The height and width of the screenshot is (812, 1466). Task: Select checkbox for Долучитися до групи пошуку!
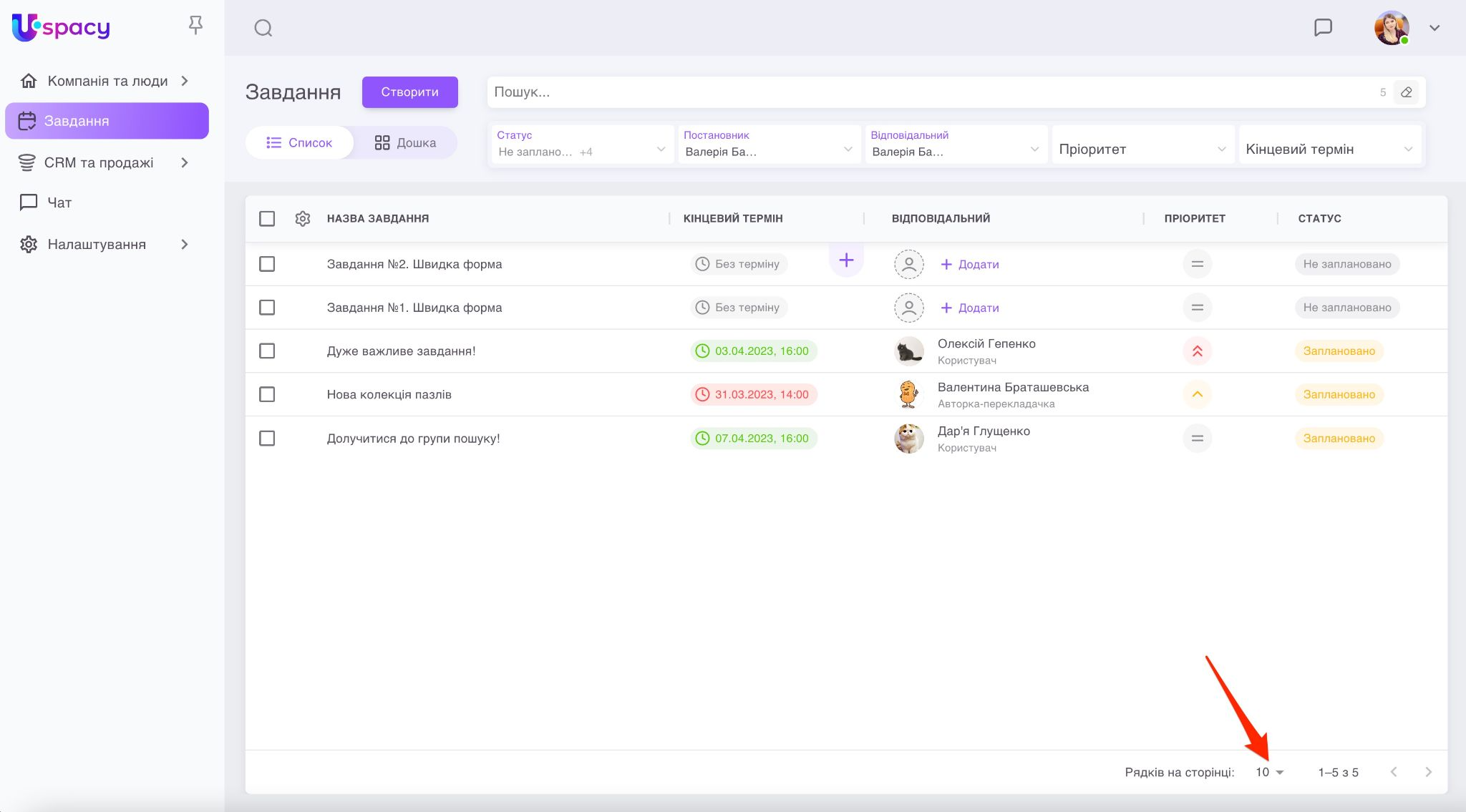coord(267,438)
